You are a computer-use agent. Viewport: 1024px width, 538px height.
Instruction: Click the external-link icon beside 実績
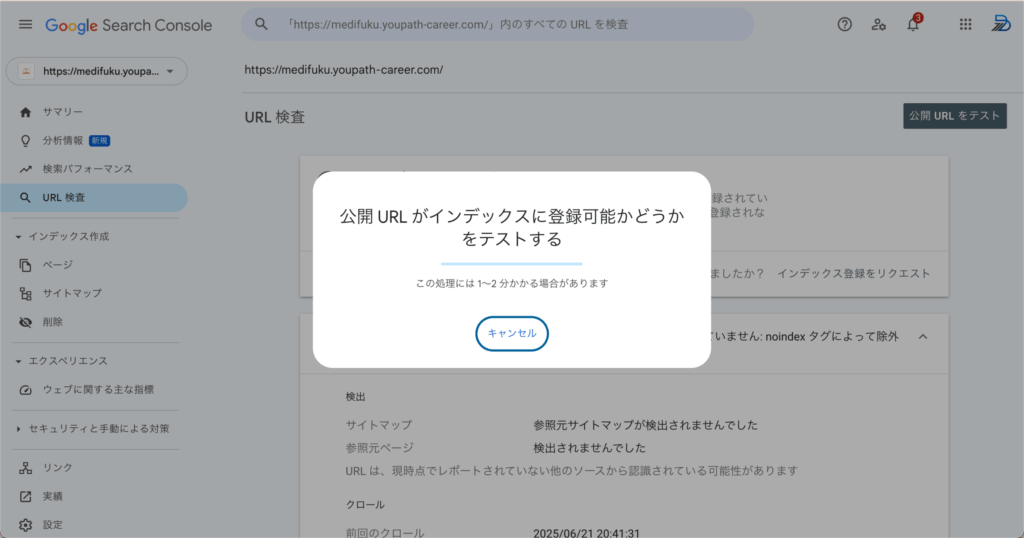[x=25, y=496]
